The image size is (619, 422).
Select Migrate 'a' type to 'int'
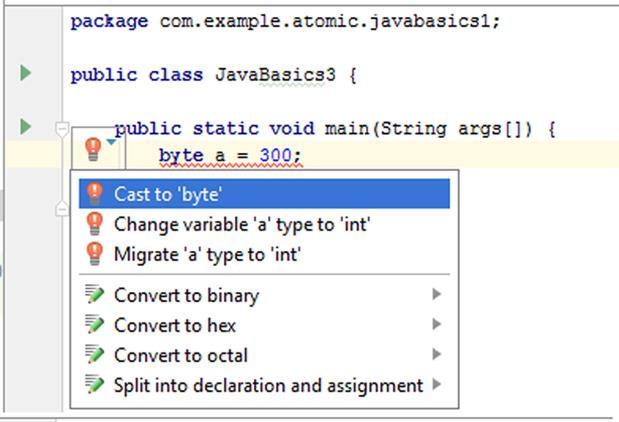(x=264, y=254)
